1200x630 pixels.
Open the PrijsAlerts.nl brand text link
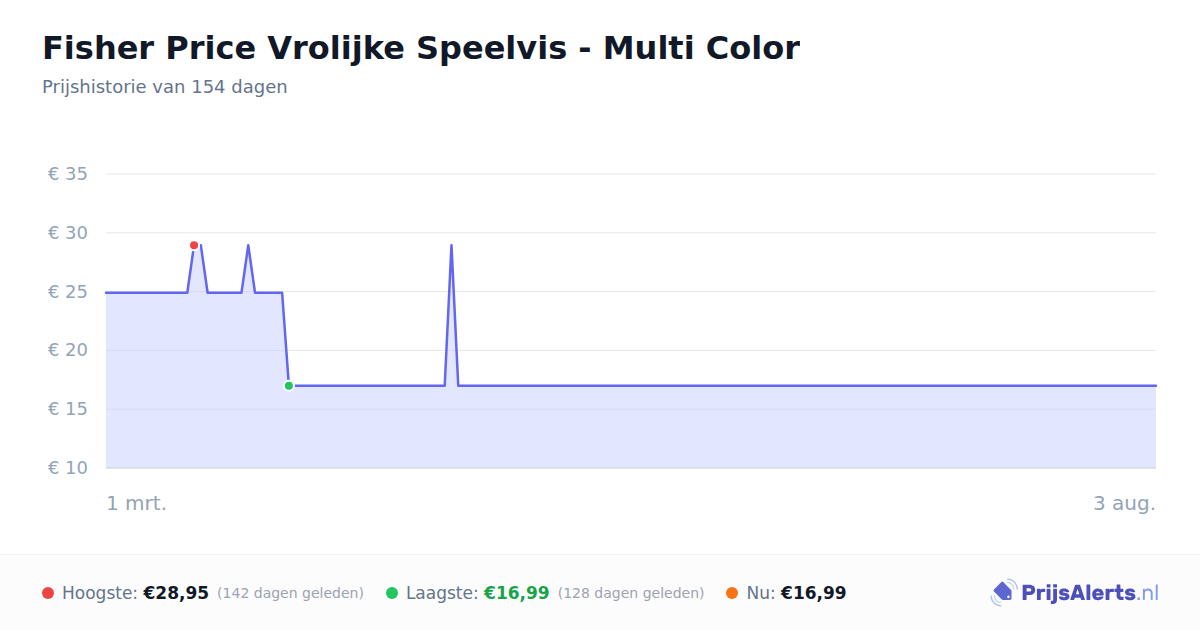pyautogui.click(x=1090, y=593)
